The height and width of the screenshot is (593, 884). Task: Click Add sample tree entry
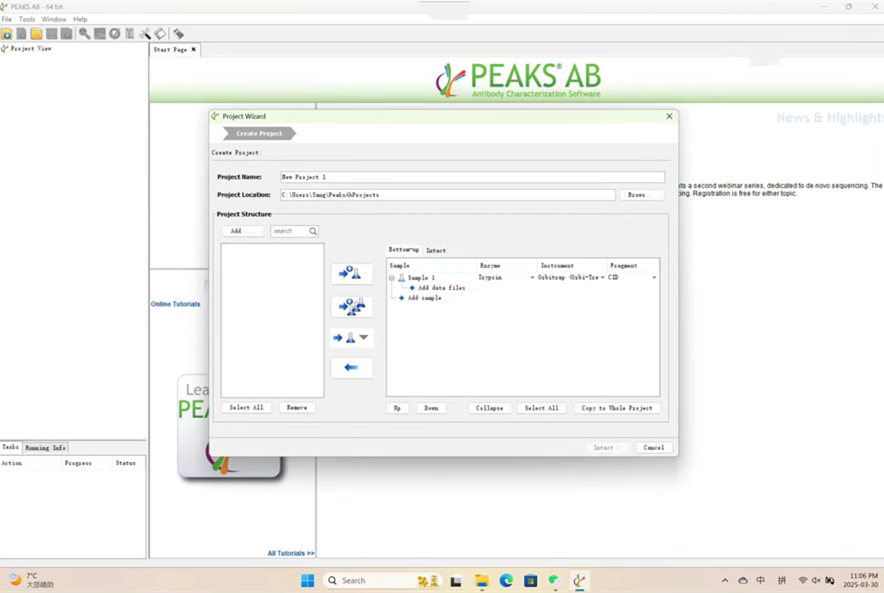pos(424,298)
